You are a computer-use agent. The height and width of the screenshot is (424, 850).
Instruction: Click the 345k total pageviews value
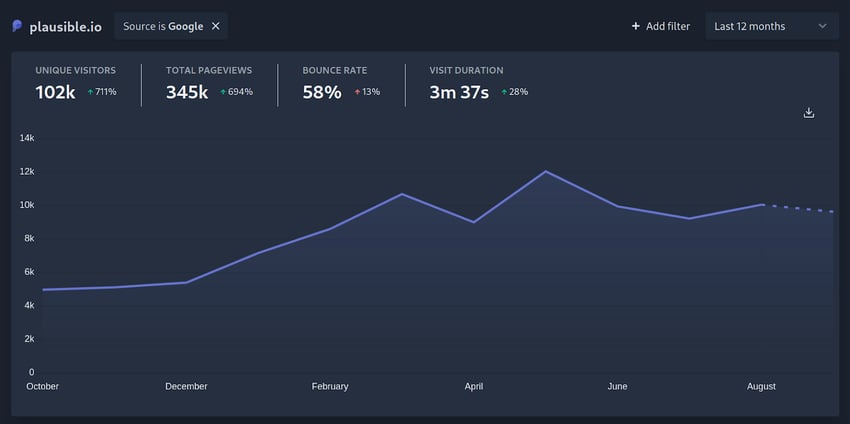(187, 92)
